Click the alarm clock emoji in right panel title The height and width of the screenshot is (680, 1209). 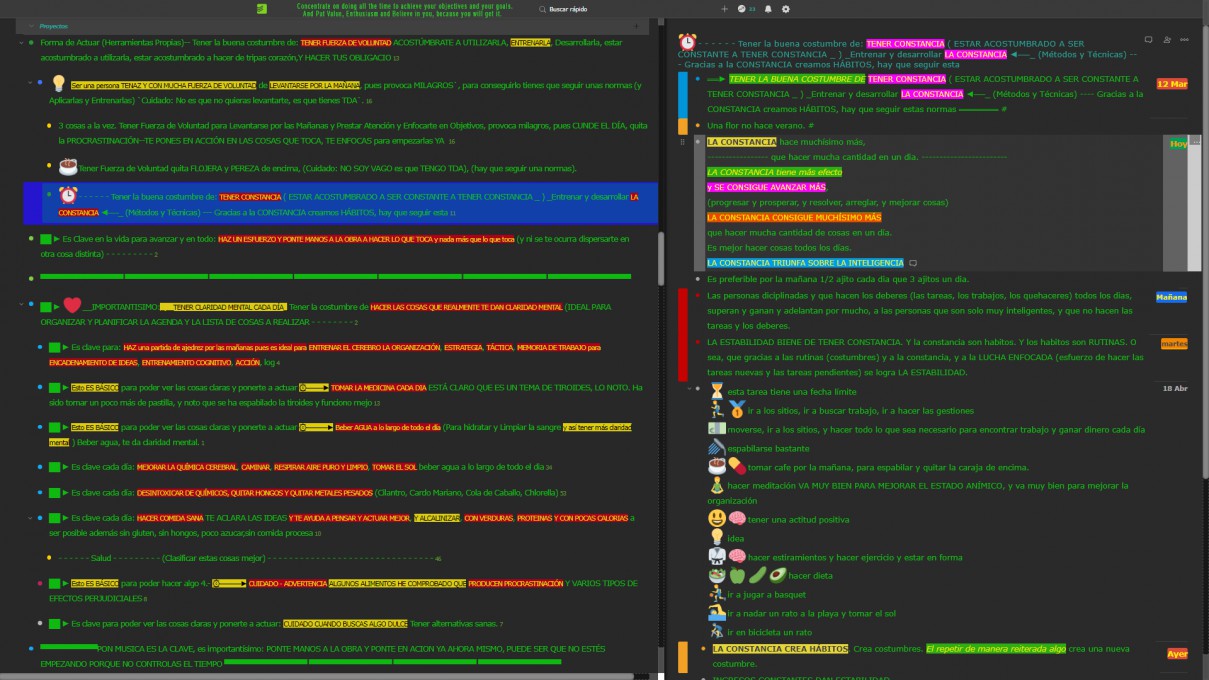pyautogui.click(x=687, y=42)
